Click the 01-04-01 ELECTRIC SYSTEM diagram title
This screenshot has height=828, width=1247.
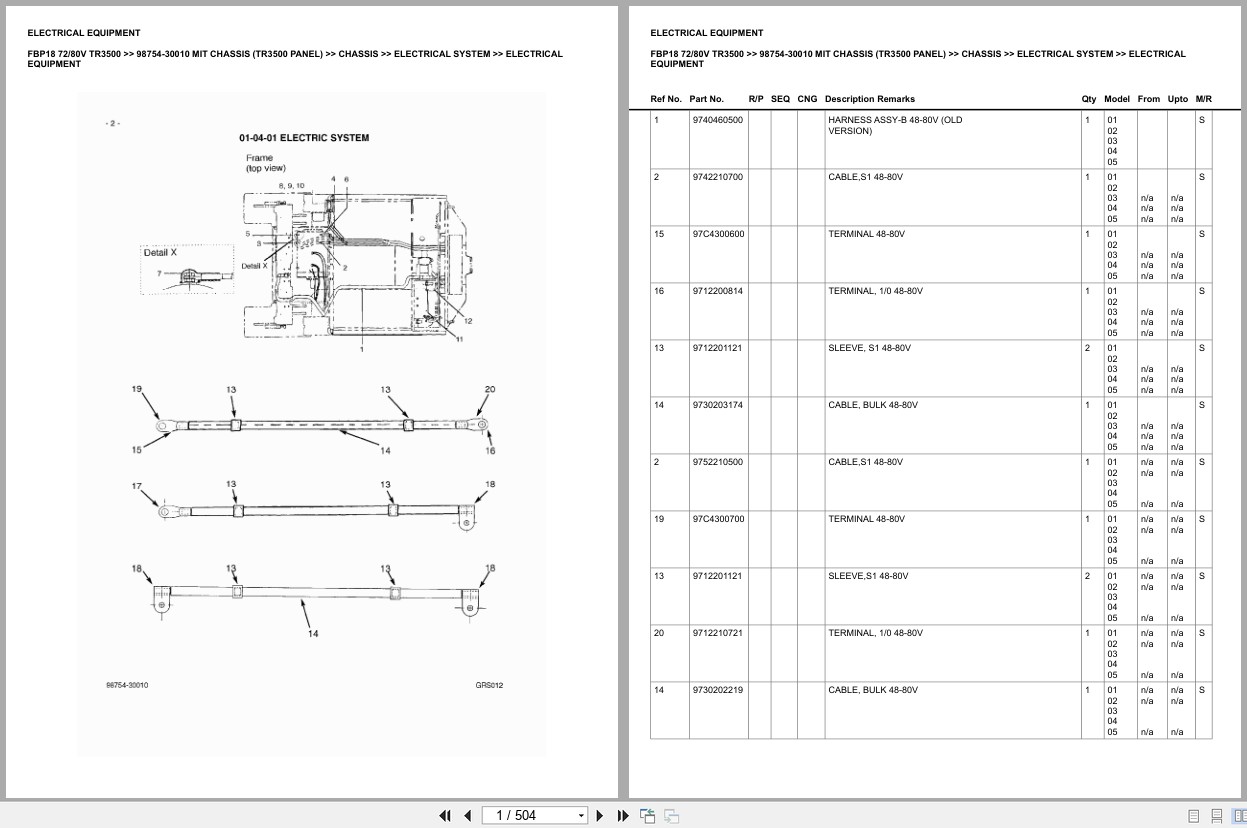click(x=304, y=138)
